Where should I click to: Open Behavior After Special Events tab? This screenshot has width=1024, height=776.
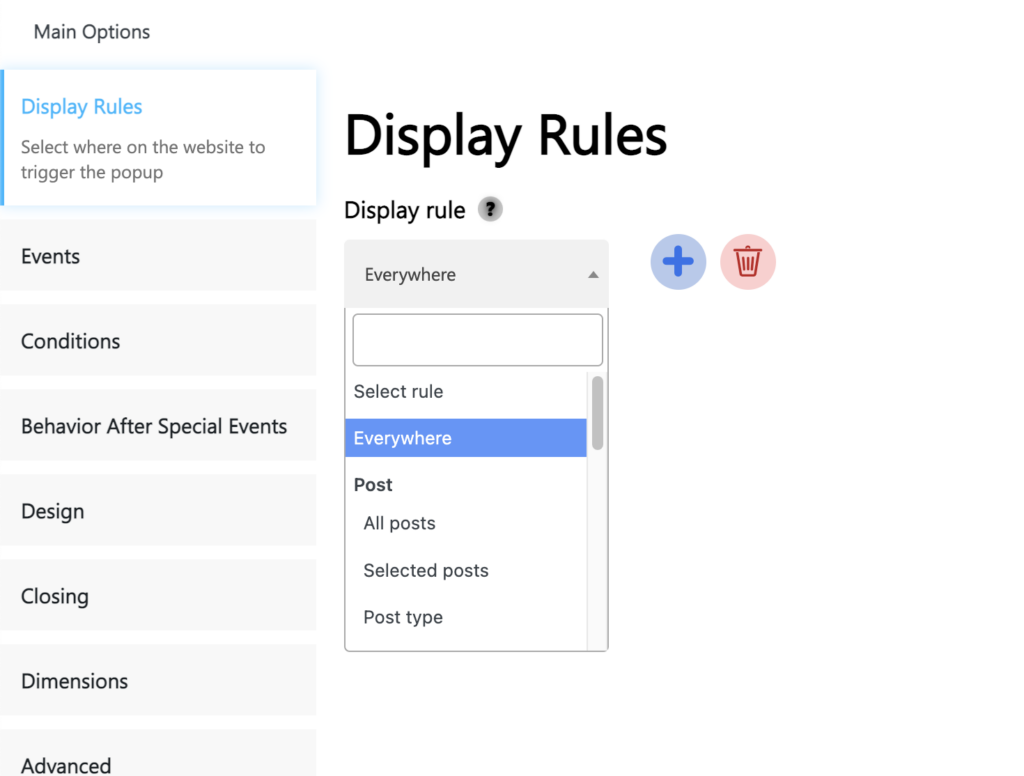(x=158, y=425)
